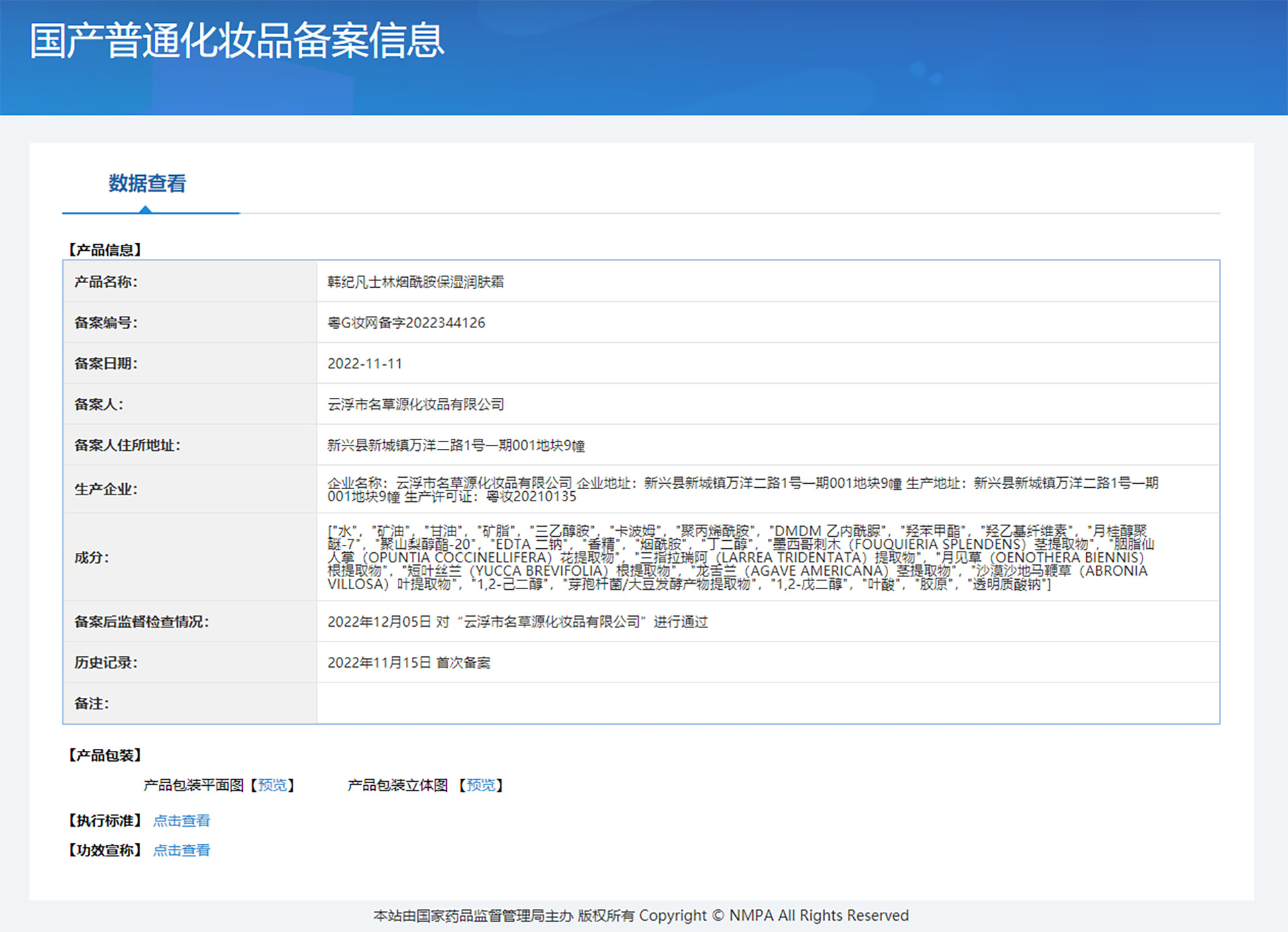Screen dimensions: 1288x932
Task: Click the 国产普通化妆品备案信息 page title
Action: [x=237, y=41]
